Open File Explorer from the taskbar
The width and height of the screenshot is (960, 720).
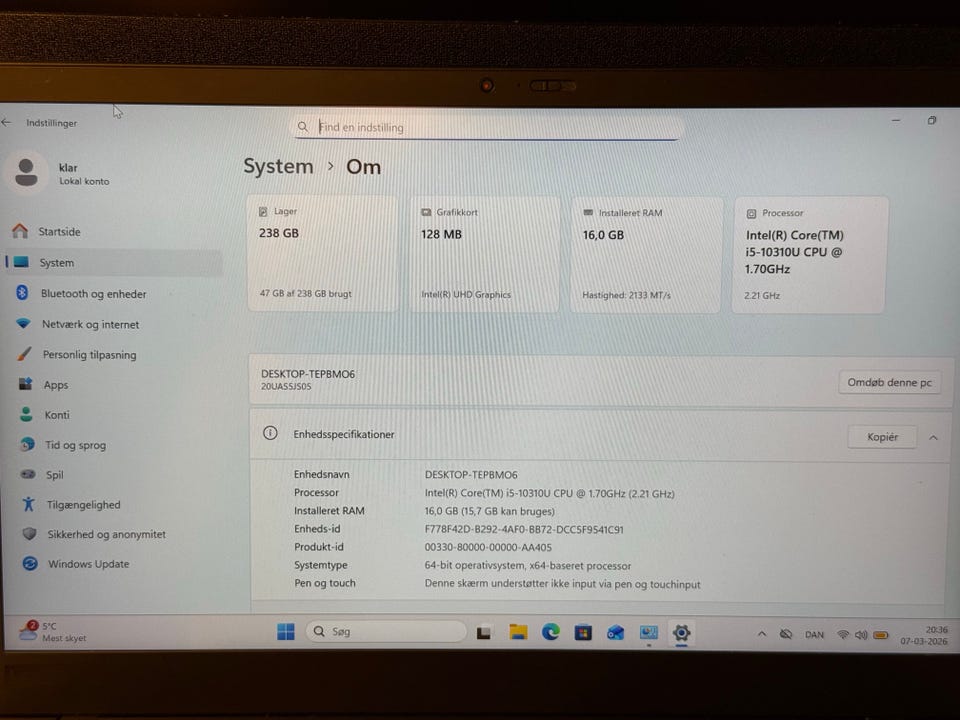(518, 631)
